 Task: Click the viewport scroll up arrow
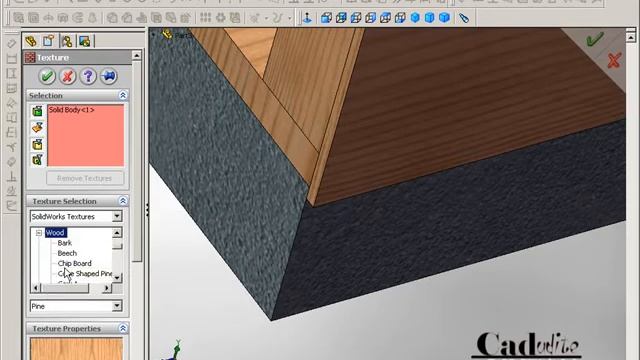[x=631, y=37]
